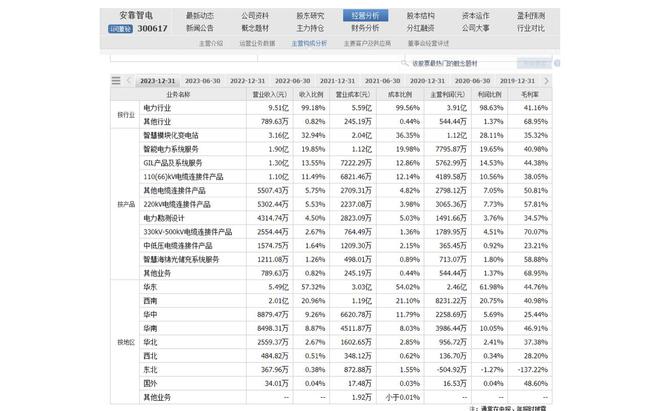Click the 业务名称 column header
Image resolution: width=660 pixels, height=411 pixels.
tap(178, 95)
